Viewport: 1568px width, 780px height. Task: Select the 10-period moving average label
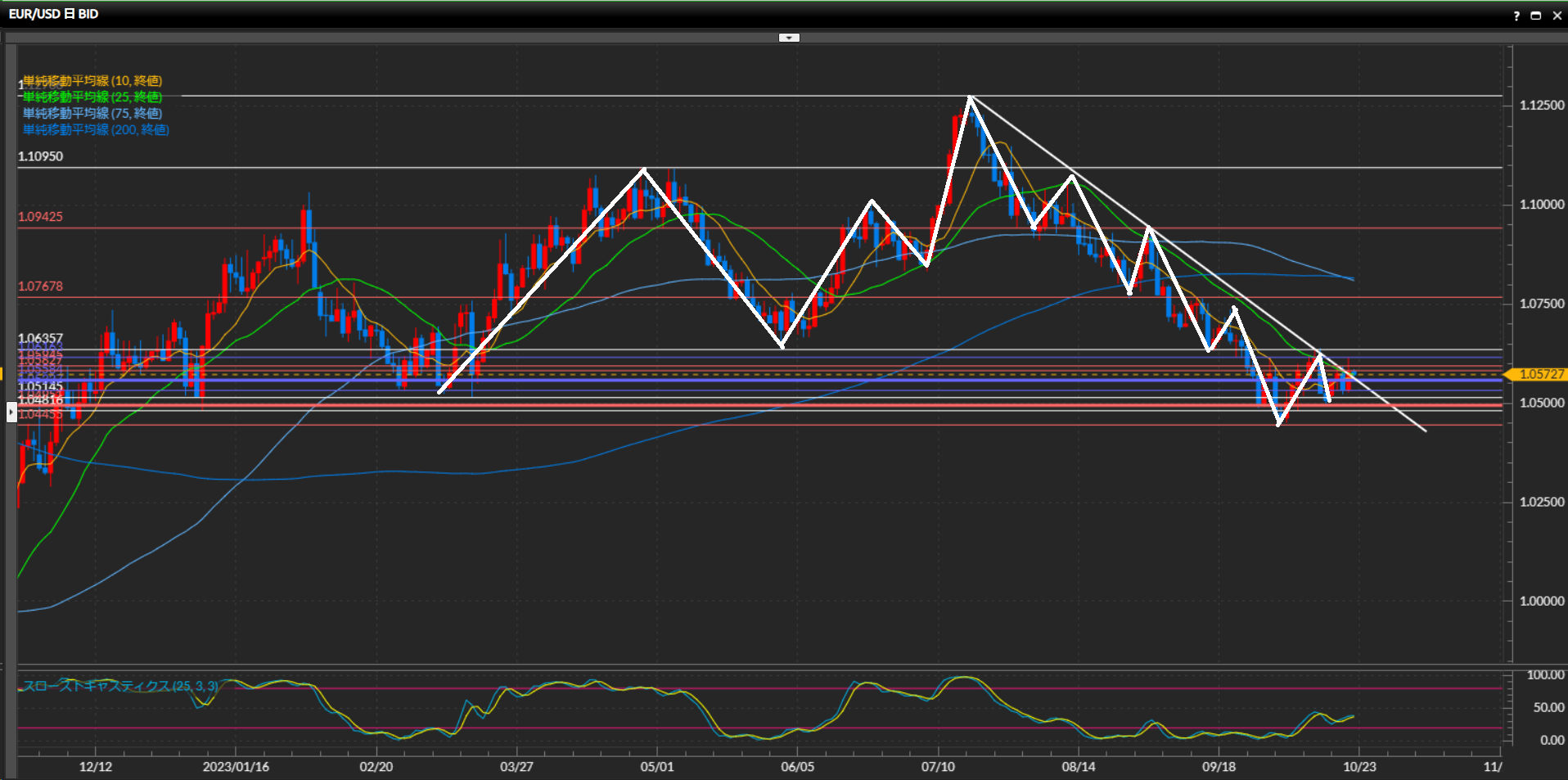(x=92, y=81)
